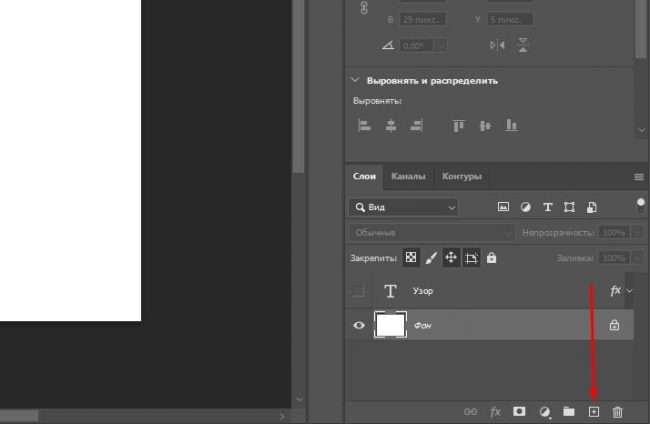This screenshot has height=424, width=650.
Task: Flip horizontal icon in properties
Action: point(497,45)
